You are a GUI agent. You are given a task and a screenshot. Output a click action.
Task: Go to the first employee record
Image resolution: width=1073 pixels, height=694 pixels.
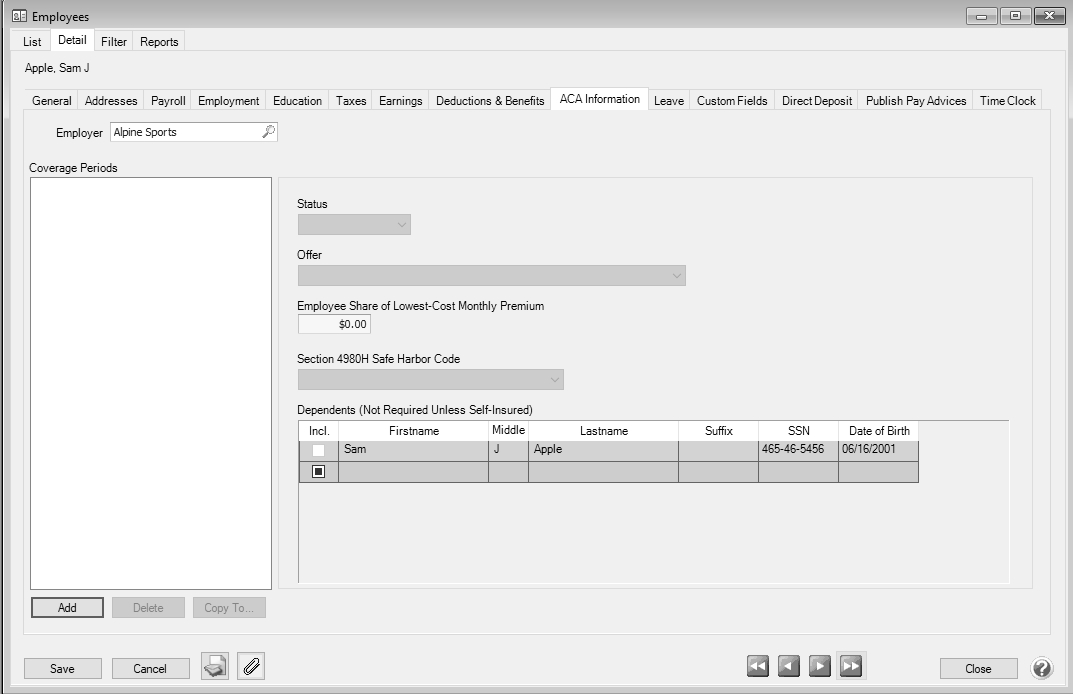click(758, 666)
